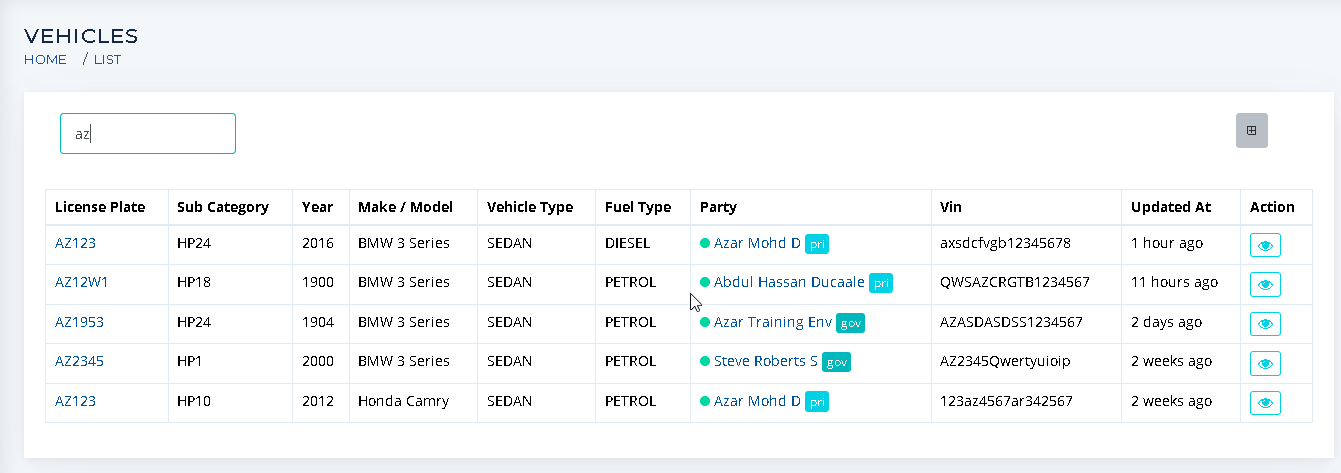Sort by the Updated At column

click(1171, 207)
